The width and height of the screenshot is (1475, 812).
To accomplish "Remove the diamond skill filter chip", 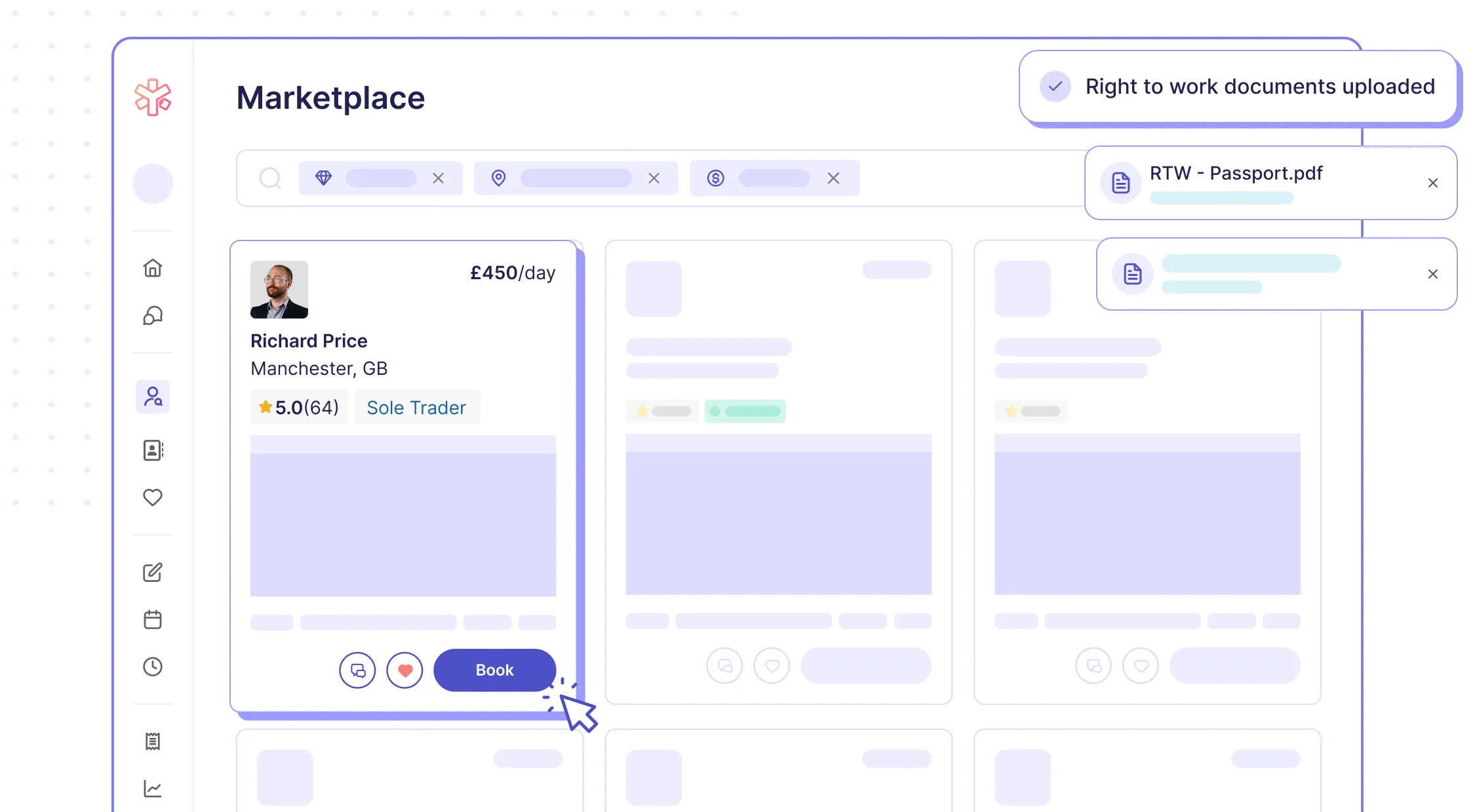I will 439,178.
